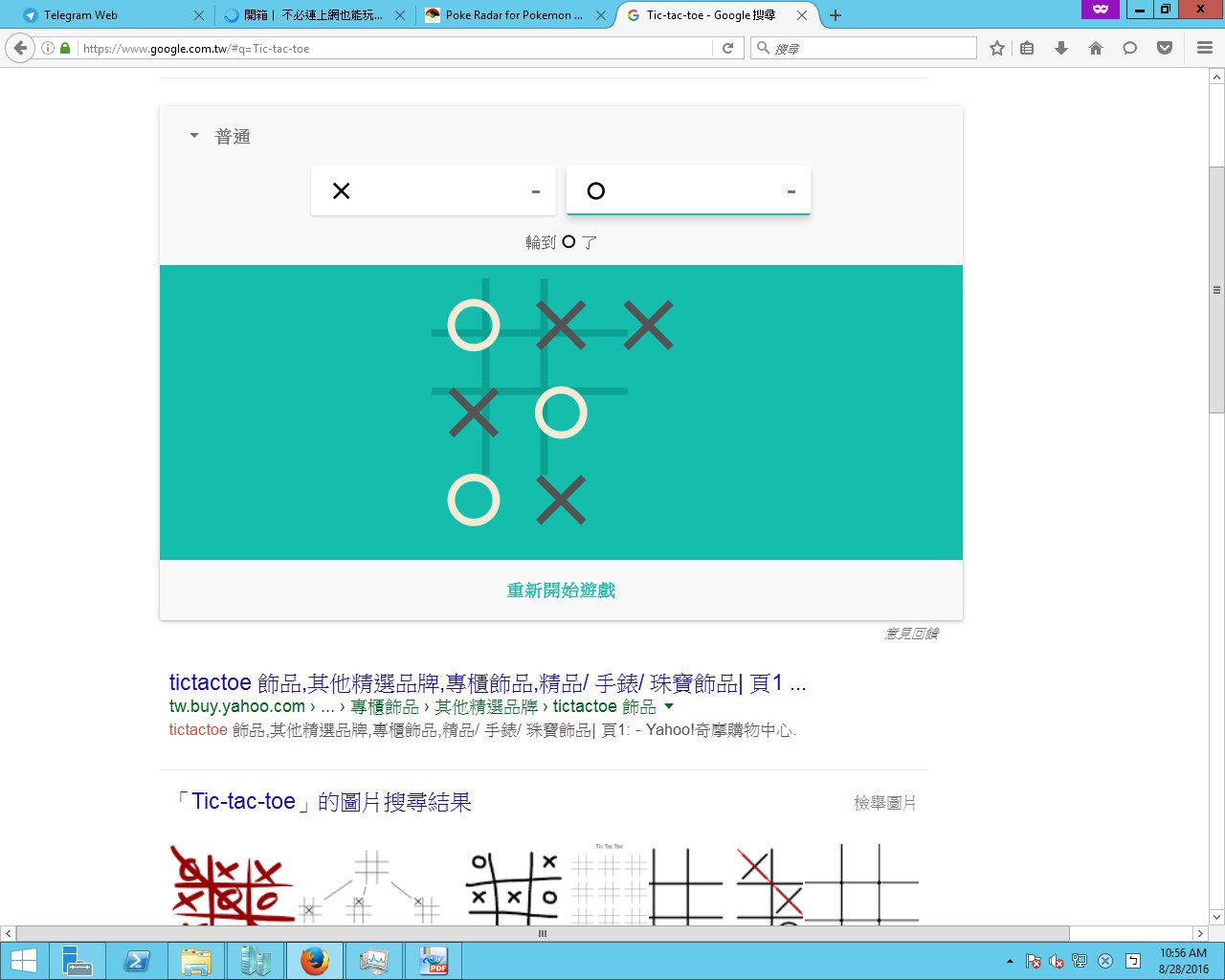The height and width of the screenshot is (980, 1225).
Task: Click the Firefox back arrow button
Action: (x=20, y=48)
